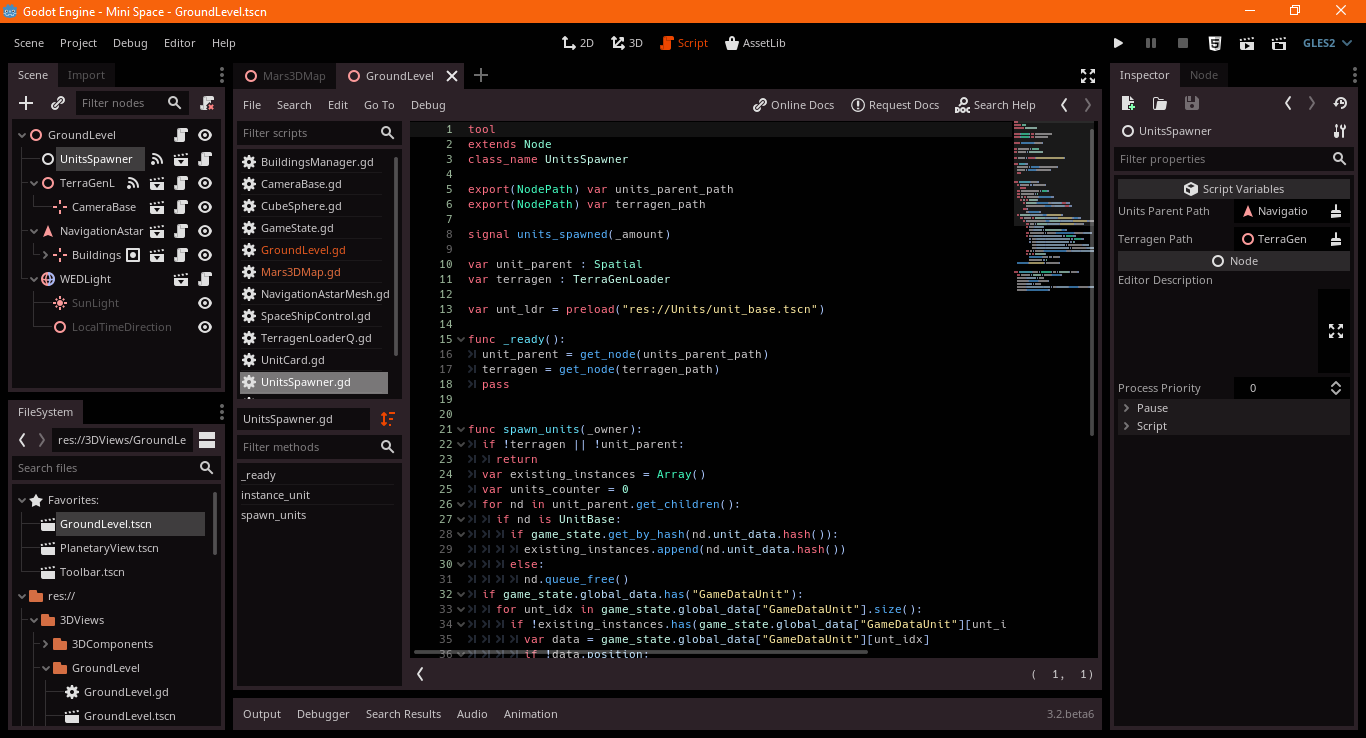
Task: Toggle visibility of LocalTimeDirection node
Action: point(205,327)
